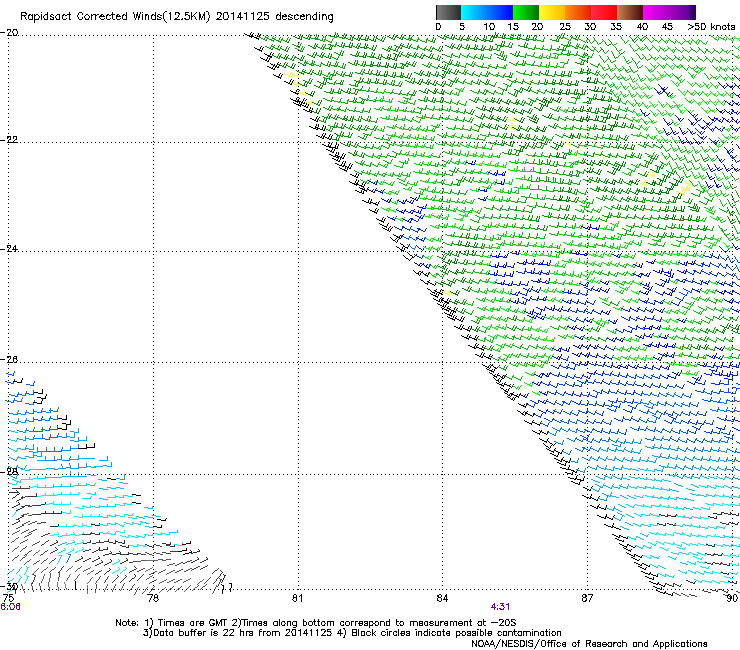The image size is (740, 650).
Task: Click the green 15-20 knots legend swatch
Action: (x=526, y=12)
